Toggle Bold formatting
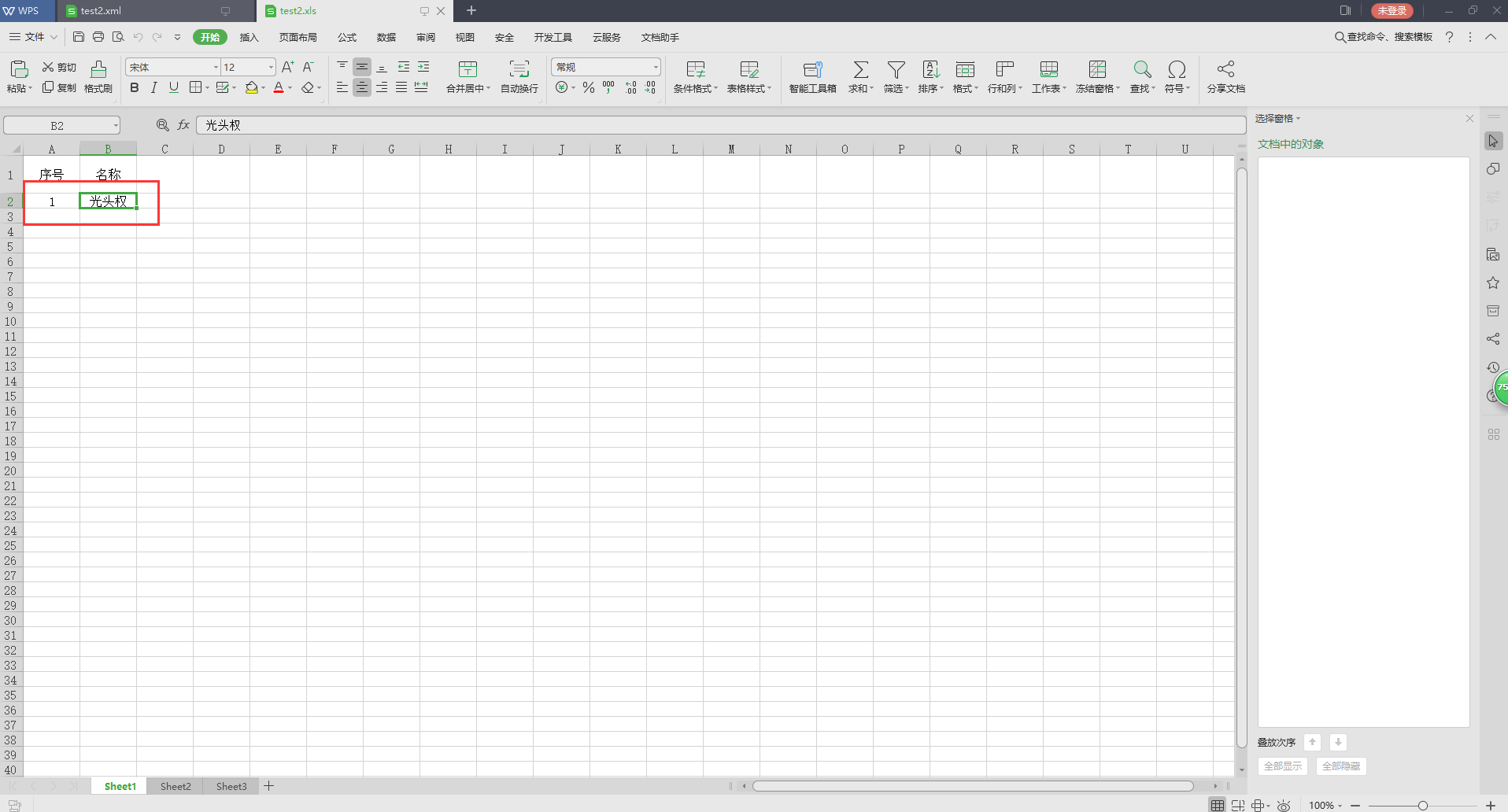Image resolution: width=1508 pixels, height=812 pixels. pos(135,87)
